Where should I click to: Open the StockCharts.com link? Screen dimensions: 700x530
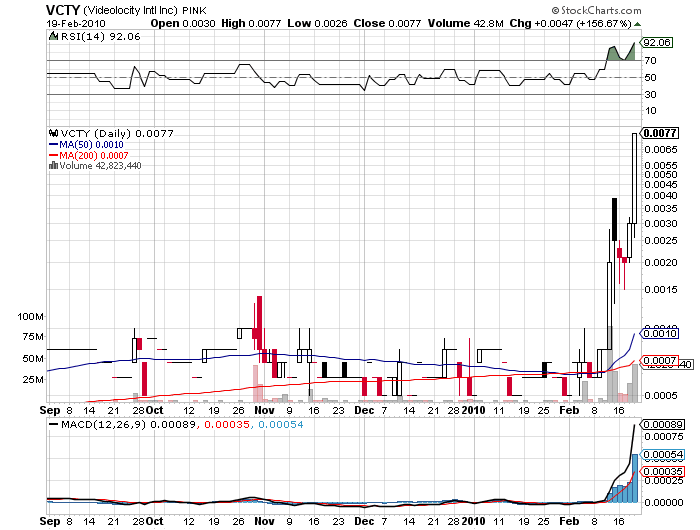[596, 10]
